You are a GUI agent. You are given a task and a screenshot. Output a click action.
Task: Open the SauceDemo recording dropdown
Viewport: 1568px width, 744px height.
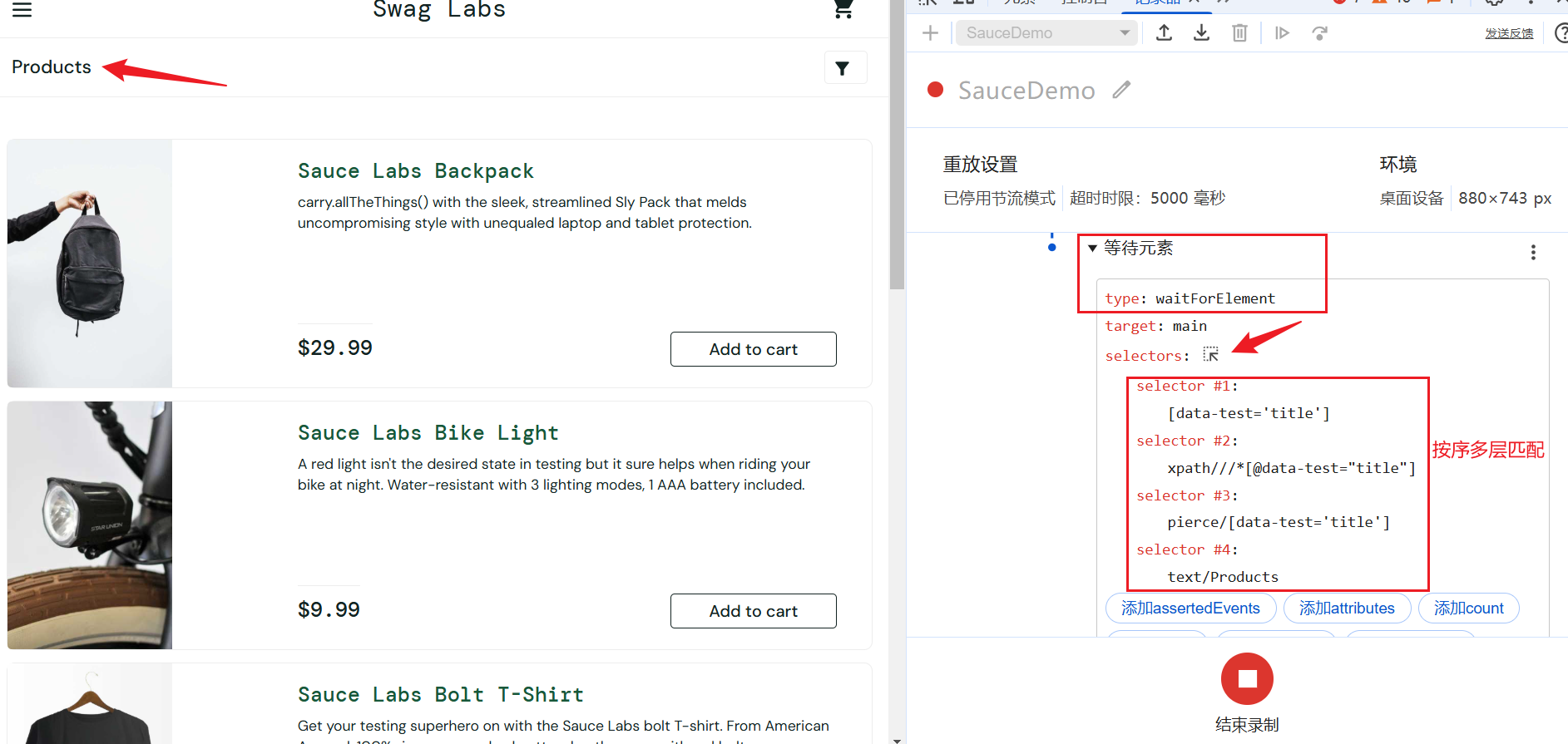1046,33
